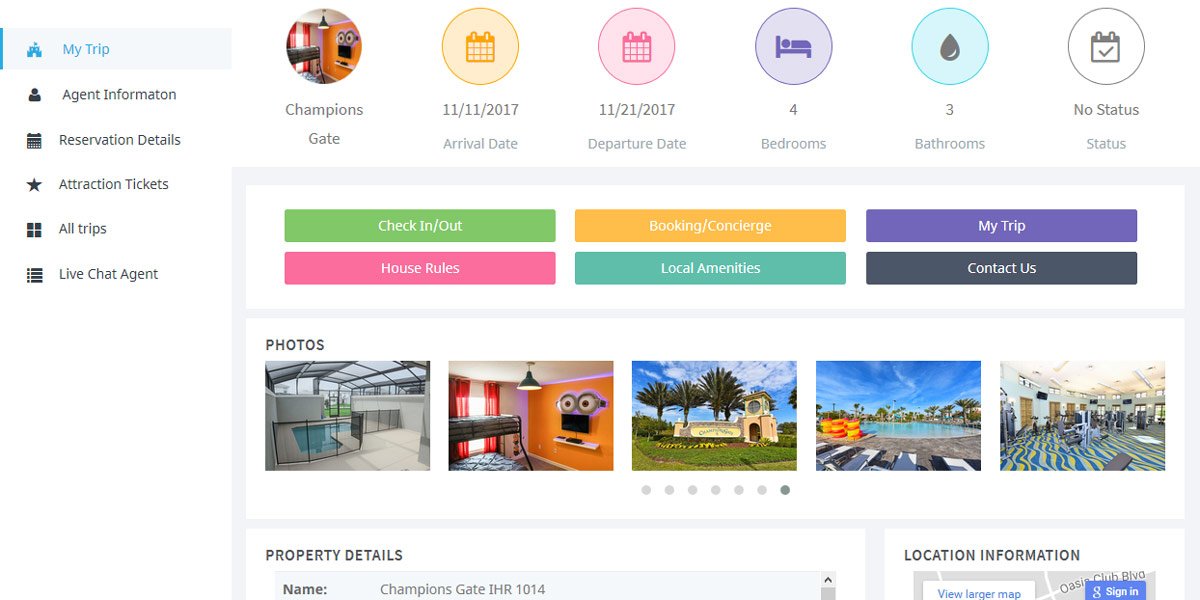Click the star icon beside Attraction Tickets
The height and width of the screenshot is (600, 1200).
click(x=34, y=185)
